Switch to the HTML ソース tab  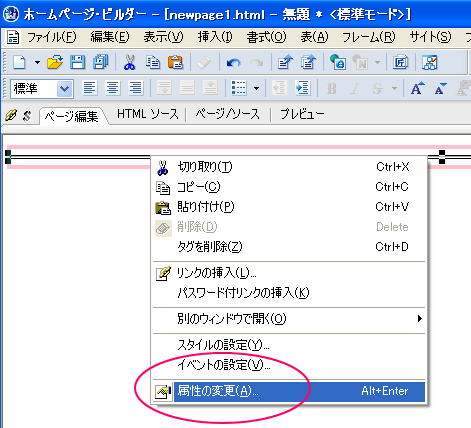[x=148, y=114]
